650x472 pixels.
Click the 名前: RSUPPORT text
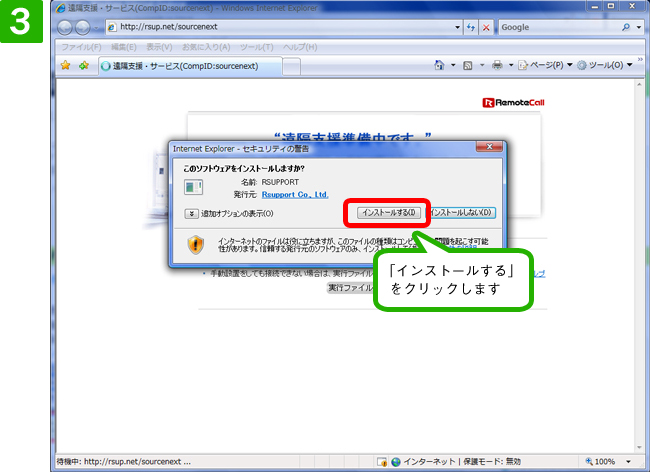(270, 182)
